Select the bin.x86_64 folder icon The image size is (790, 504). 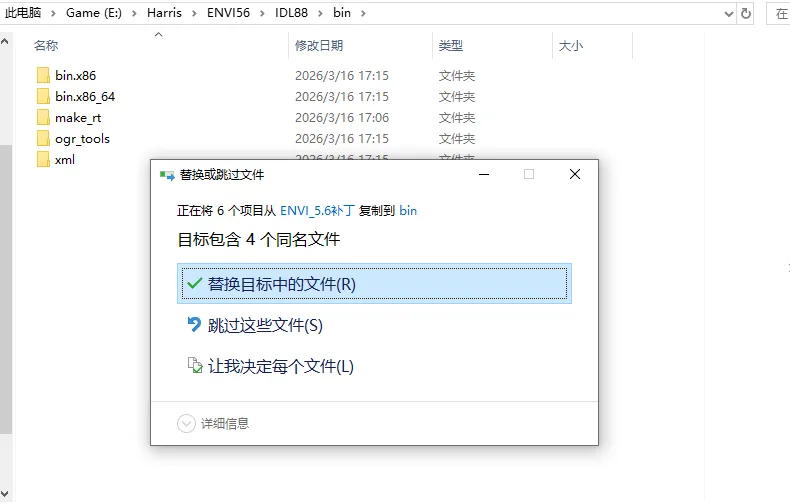(x=43, y=96)
